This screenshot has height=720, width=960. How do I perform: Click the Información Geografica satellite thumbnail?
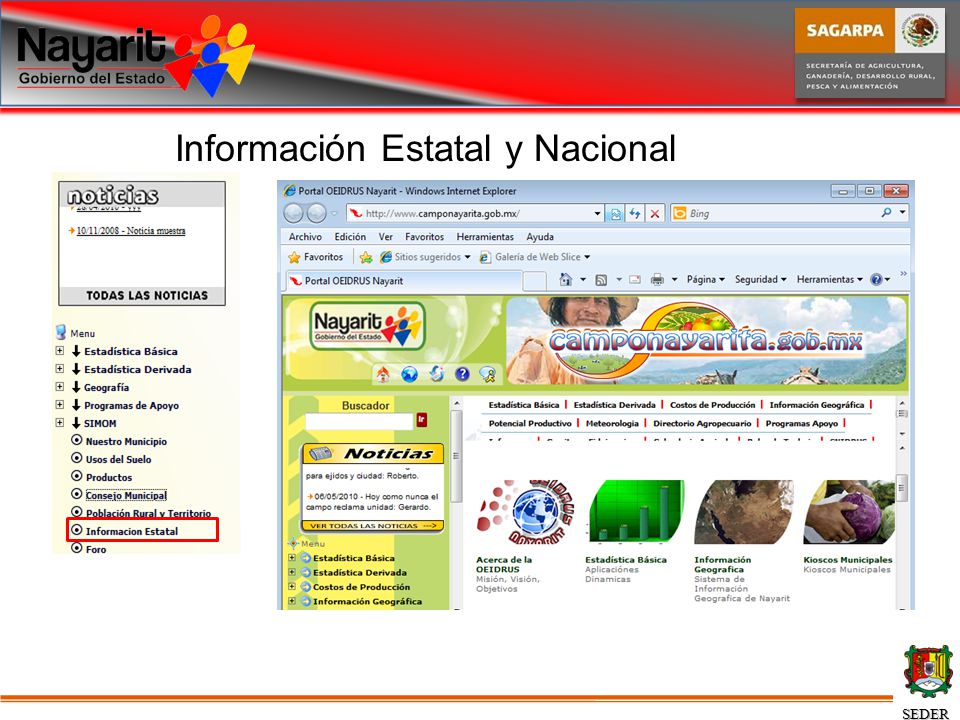(x=744, y=512)
